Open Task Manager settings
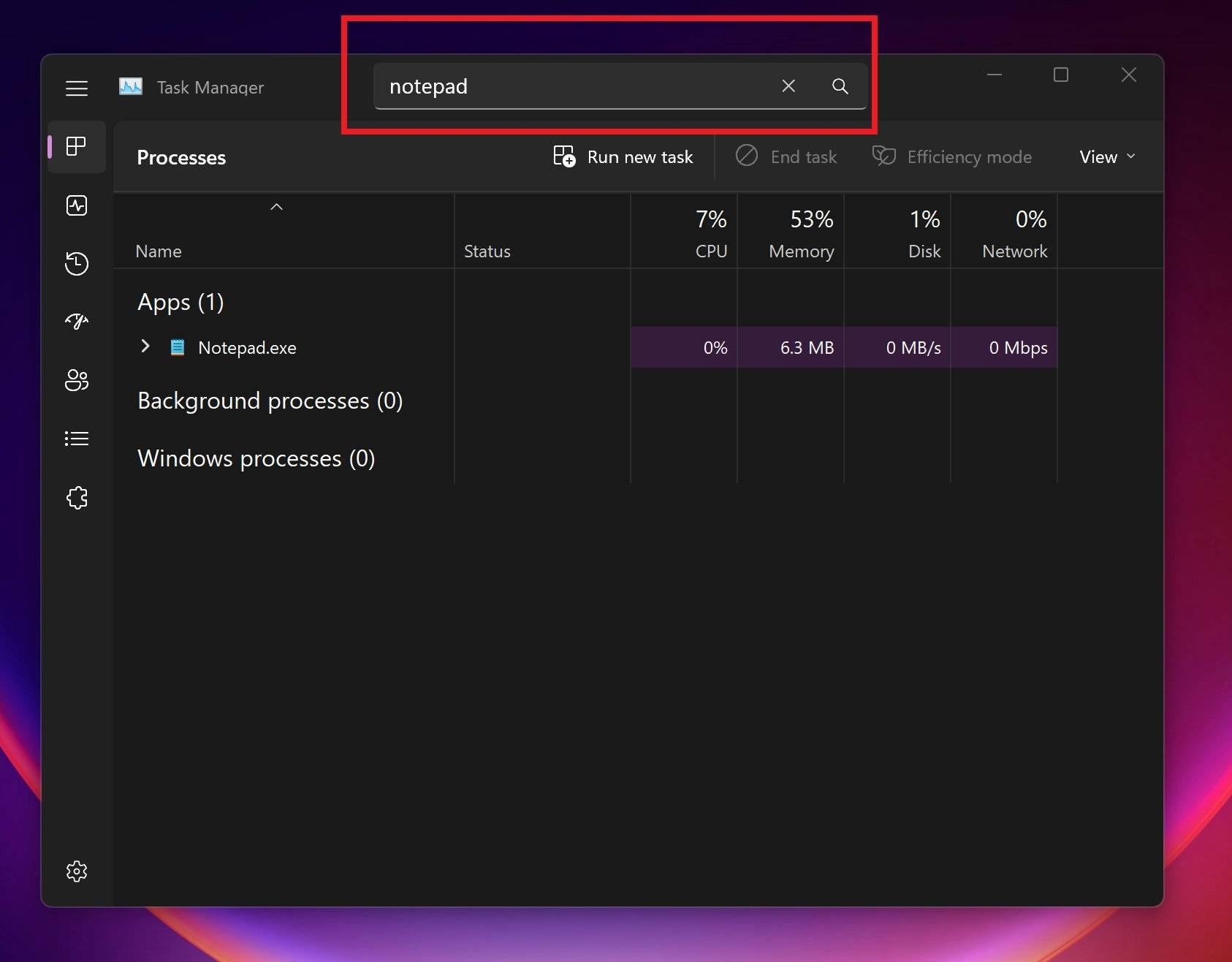This screenshot has width=1232, height=962. [x=76, y=871]
